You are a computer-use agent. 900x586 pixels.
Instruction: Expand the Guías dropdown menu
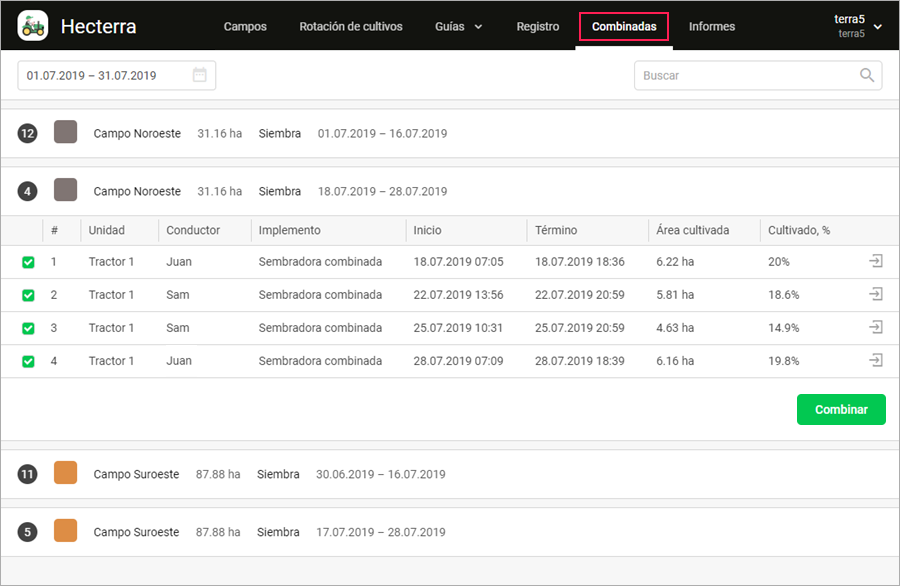tap(458, 27)
